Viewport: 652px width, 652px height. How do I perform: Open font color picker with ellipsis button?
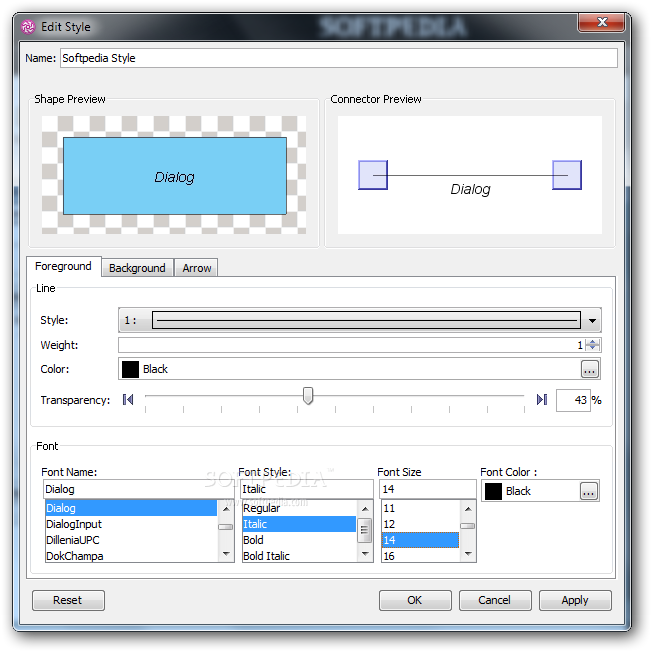tap(588, 491)
